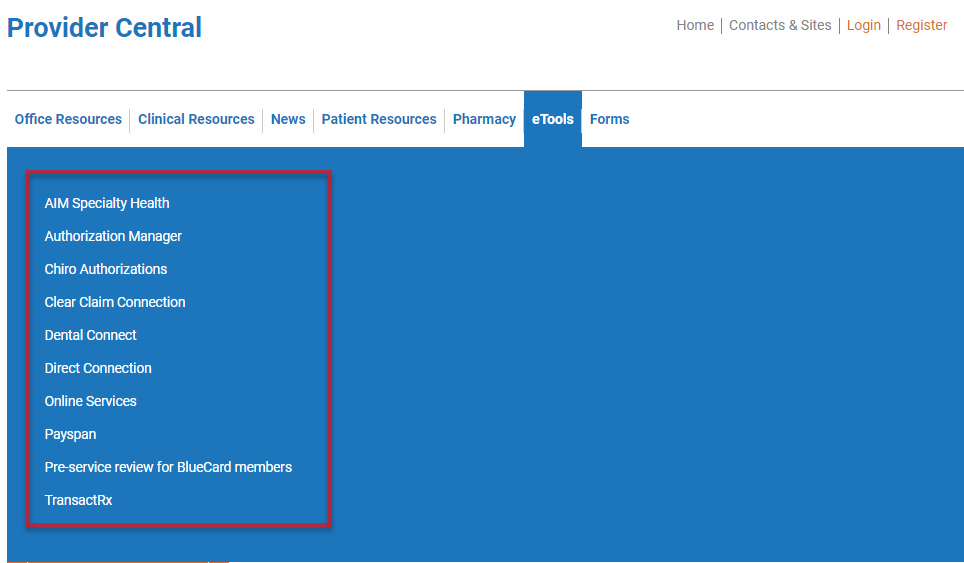Go to Online Services
This screenshot has width=964, height=563.
tap(90, 401)
